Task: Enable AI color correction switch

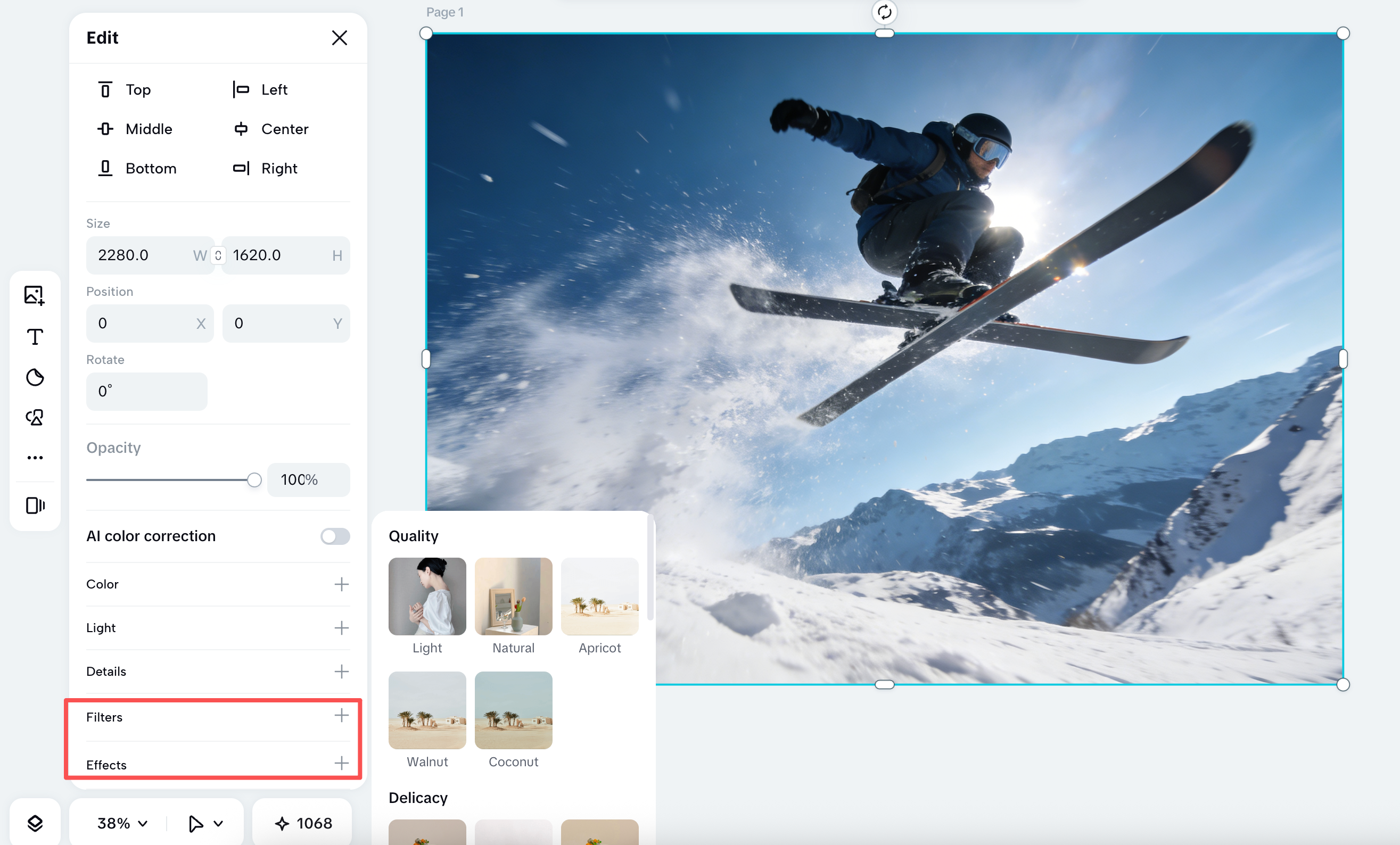Action: coord(335,536)
